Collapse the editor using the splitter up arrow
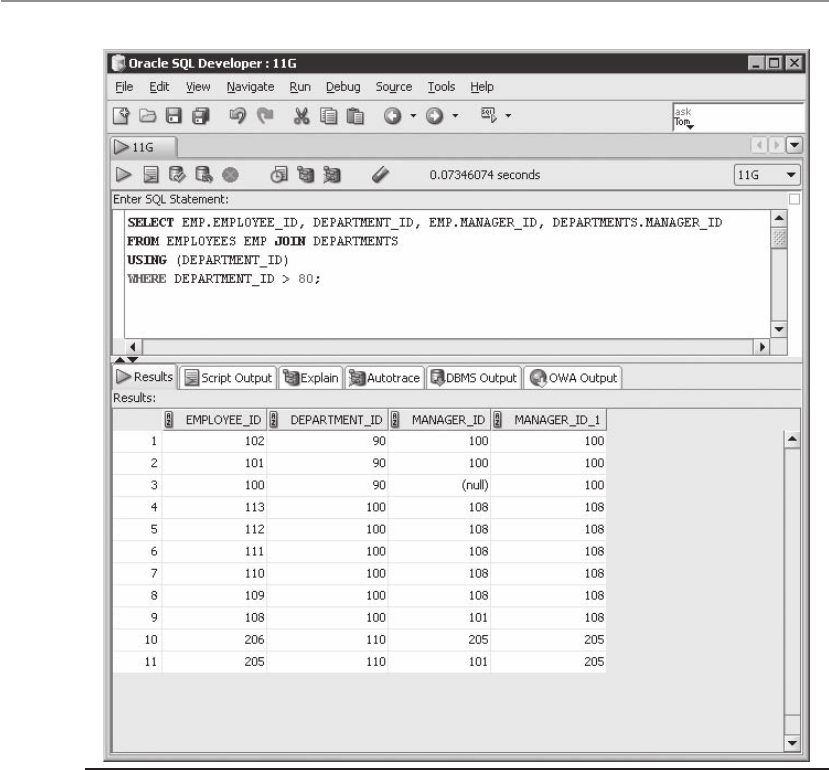829x770 pixels. (119, 360)
